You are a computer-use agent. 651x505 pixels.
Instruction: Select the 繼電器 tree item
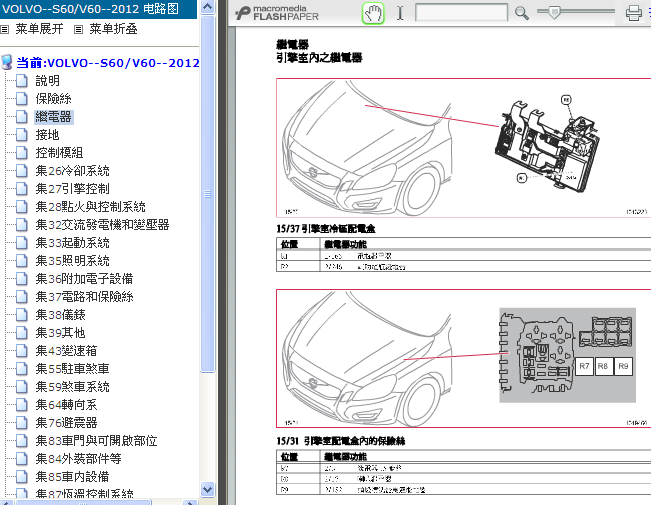[54, 117]
